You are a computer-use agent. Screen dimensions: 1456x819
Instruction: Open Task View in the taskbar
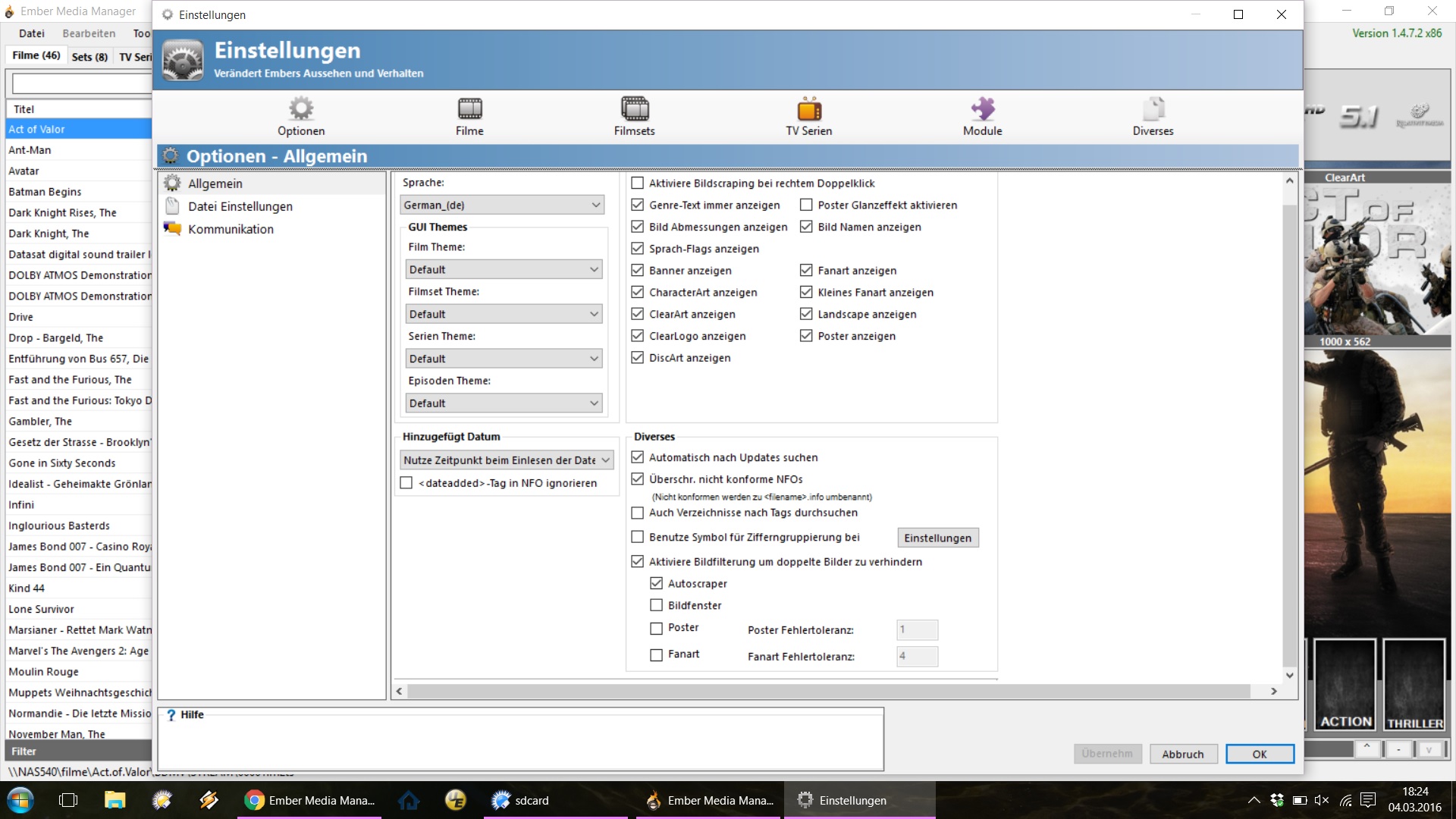pyautogui.click(x=68, y=800)
